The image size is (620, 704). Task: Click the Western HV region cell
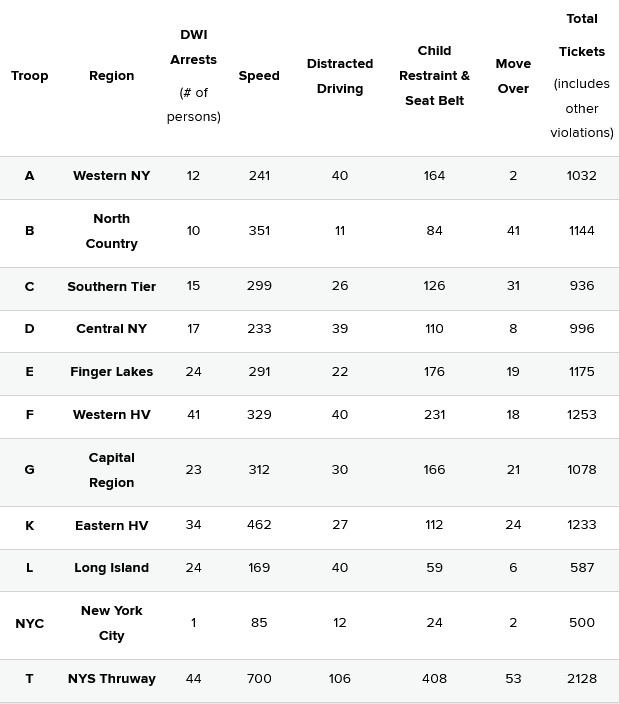[111, 415]
